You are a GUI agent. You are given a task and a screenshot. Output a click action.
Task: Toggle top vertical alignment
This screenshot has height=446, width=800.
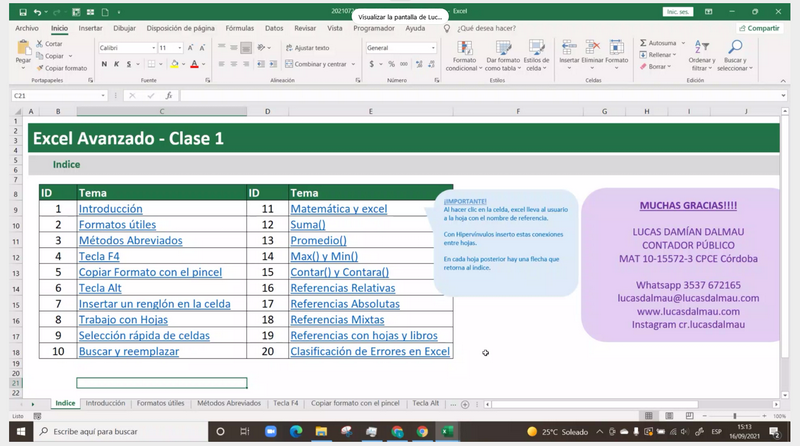[x=221, y=46]
